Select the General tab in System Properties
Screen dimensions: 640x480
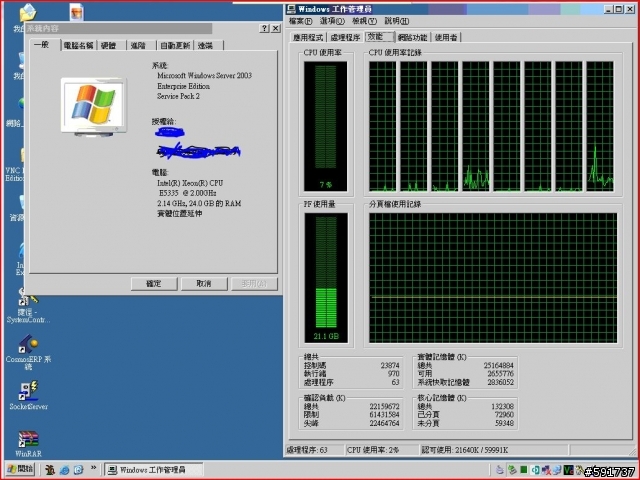[44, 44]
